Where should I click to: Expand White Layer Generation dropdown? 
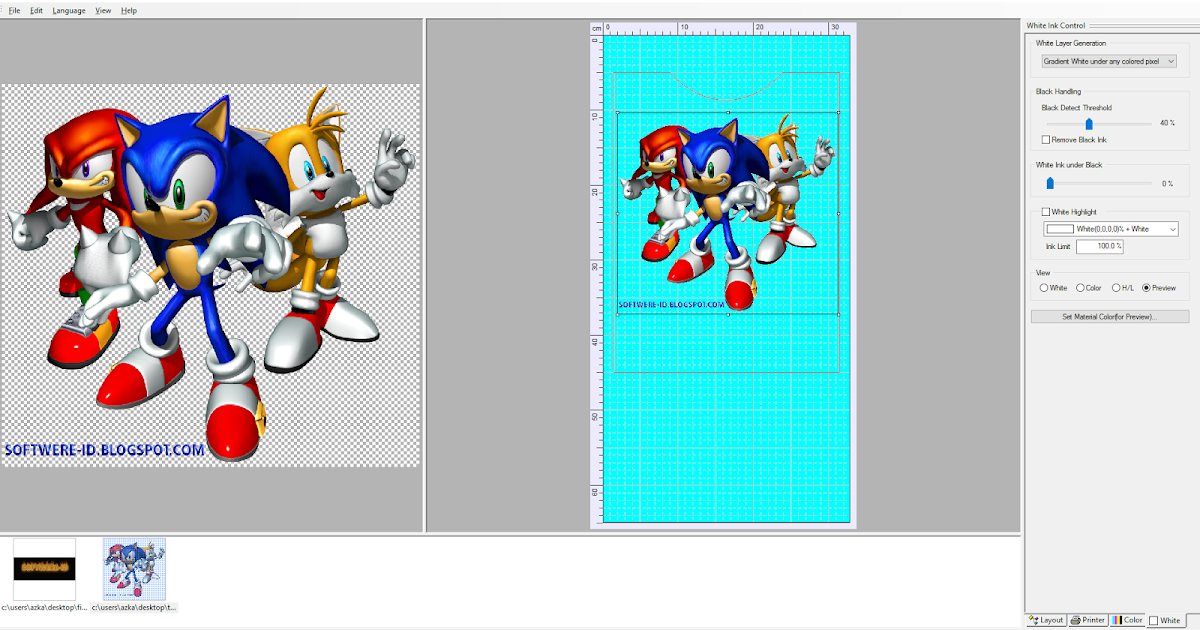[1108, 61]
